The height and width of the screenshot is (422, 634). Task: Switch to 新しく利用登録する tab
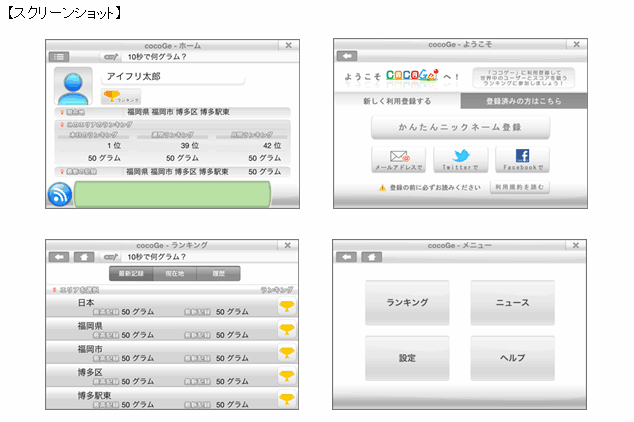(x=397, y=101)
